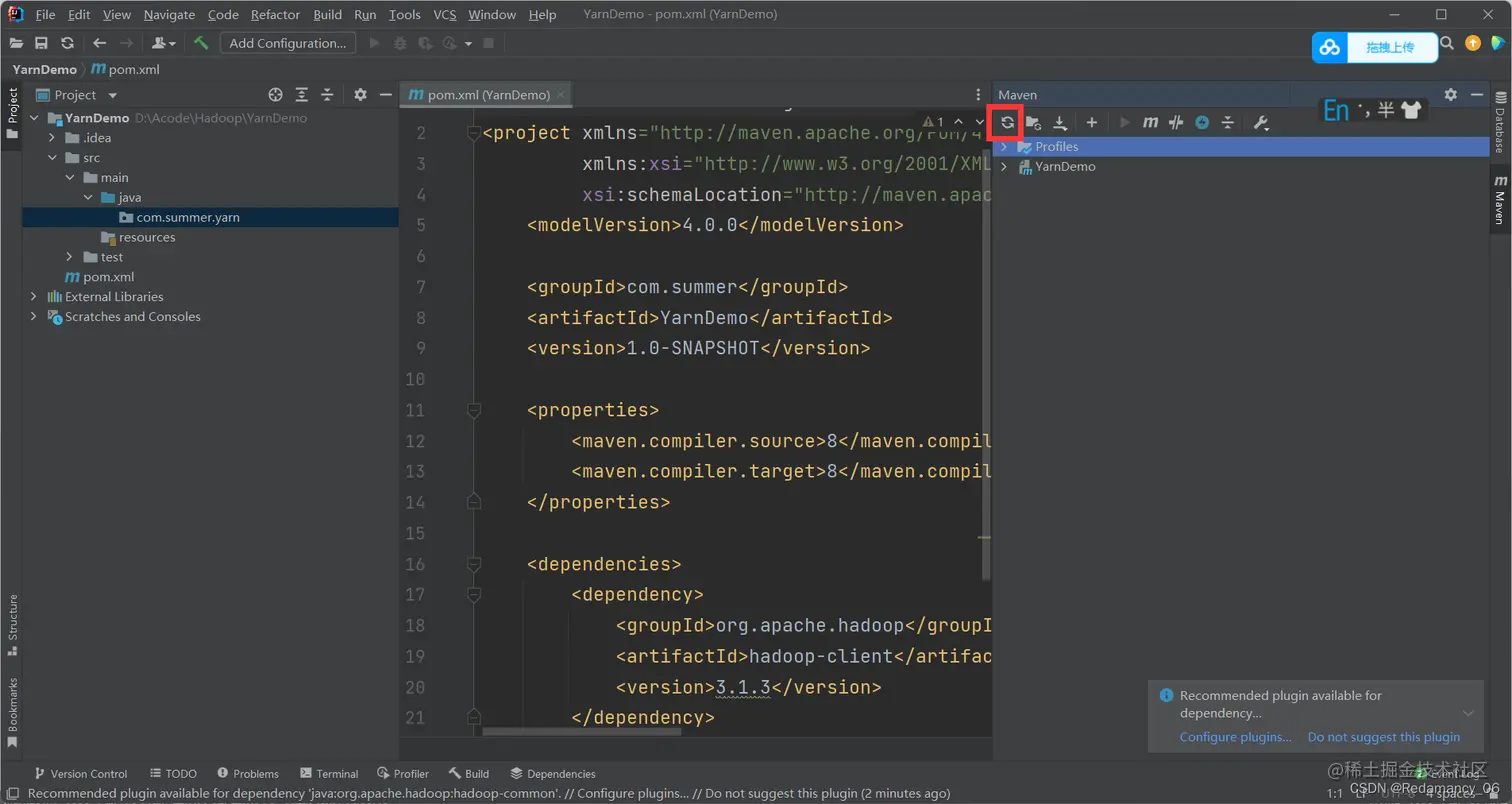Collapse the java folder
Screen dimensions: 1512x804
click(88, 198)
